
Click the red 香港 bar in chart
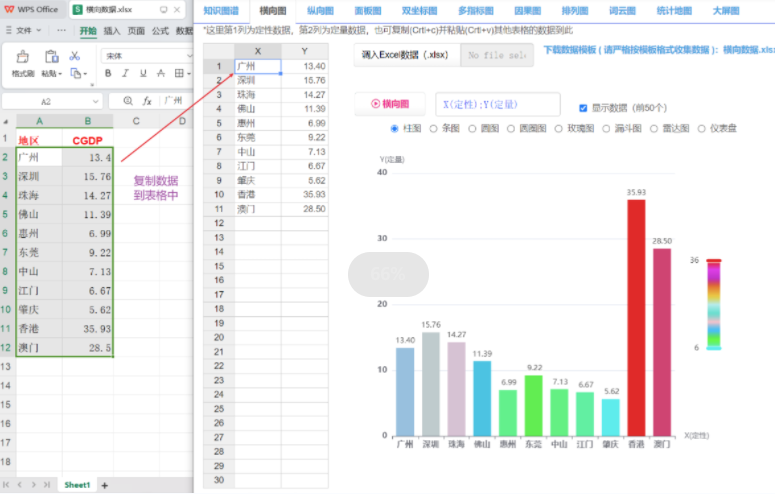pyautogui.click(x=636, y=318)
